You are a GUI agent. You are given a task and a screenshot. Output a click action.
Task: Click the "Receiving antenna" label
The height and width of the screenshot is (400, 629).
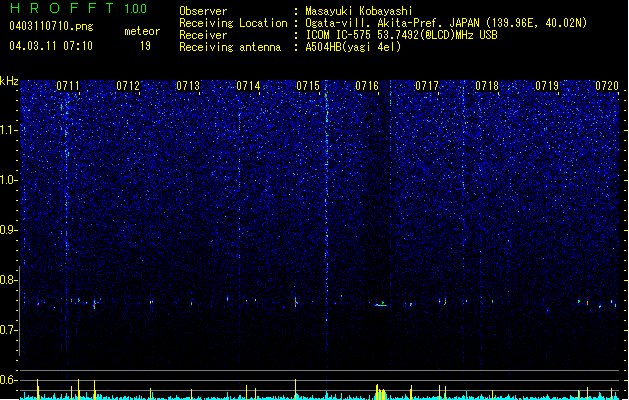(230, 47)
